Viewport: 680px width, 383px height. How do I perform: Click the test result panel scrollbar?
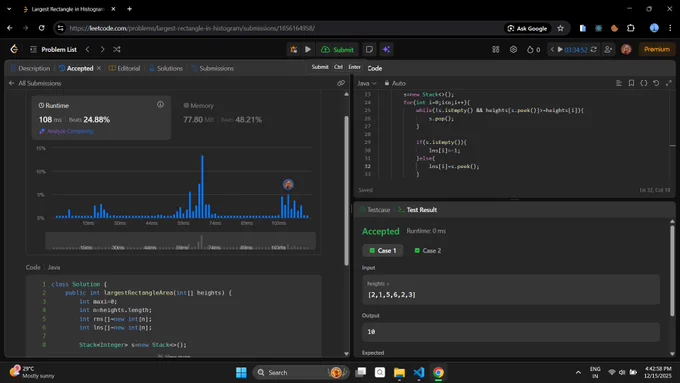(x=672, y=271)
